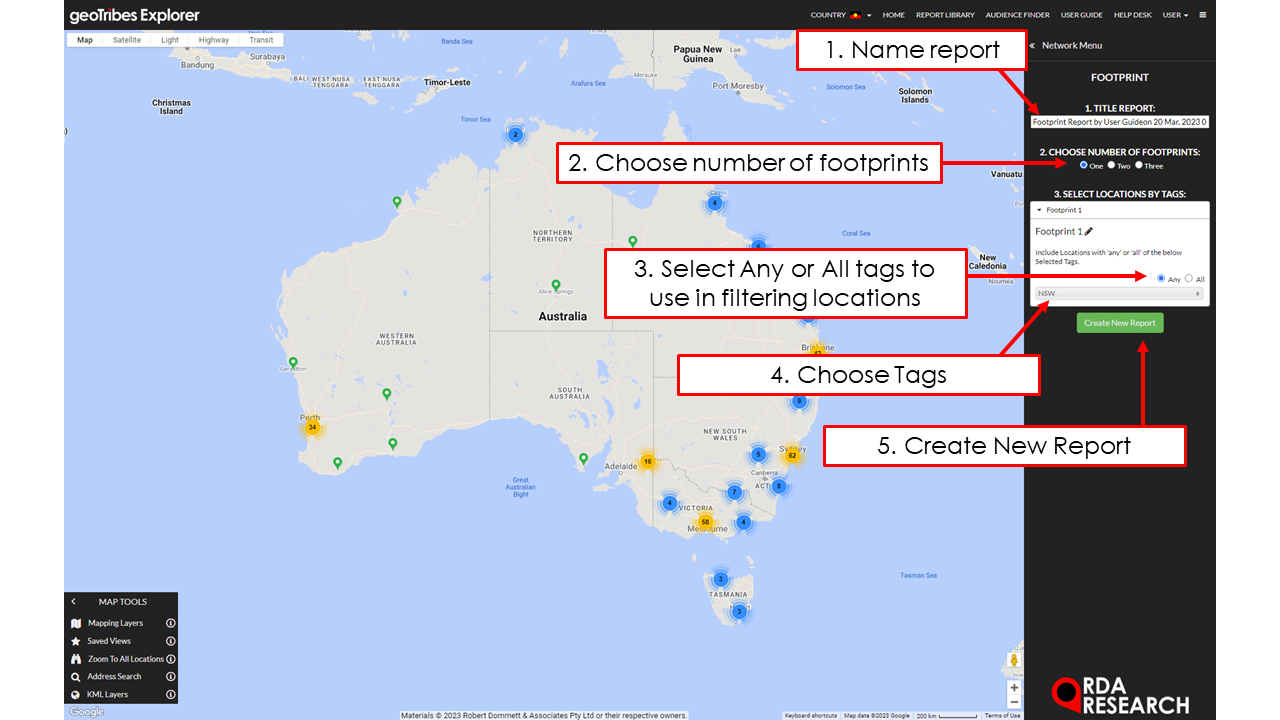Open the KML Layers tool

click(108, 694)
